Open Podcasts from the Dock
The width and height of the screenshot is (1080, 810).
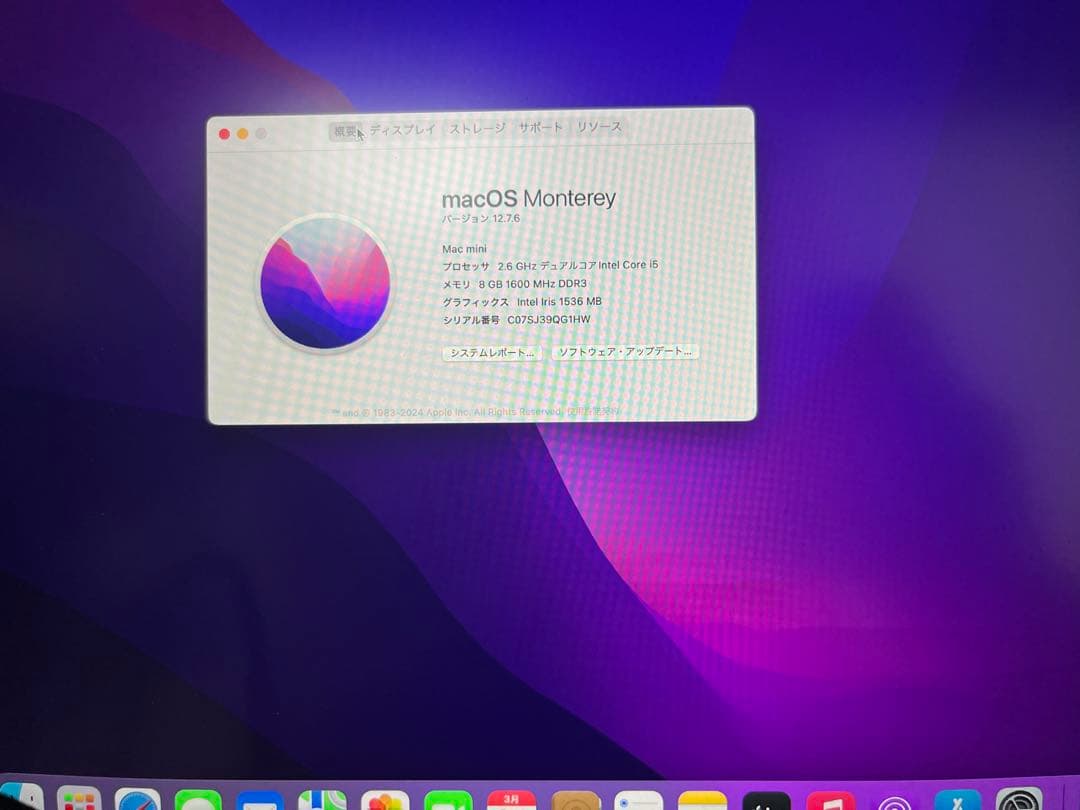click(894, 800)
